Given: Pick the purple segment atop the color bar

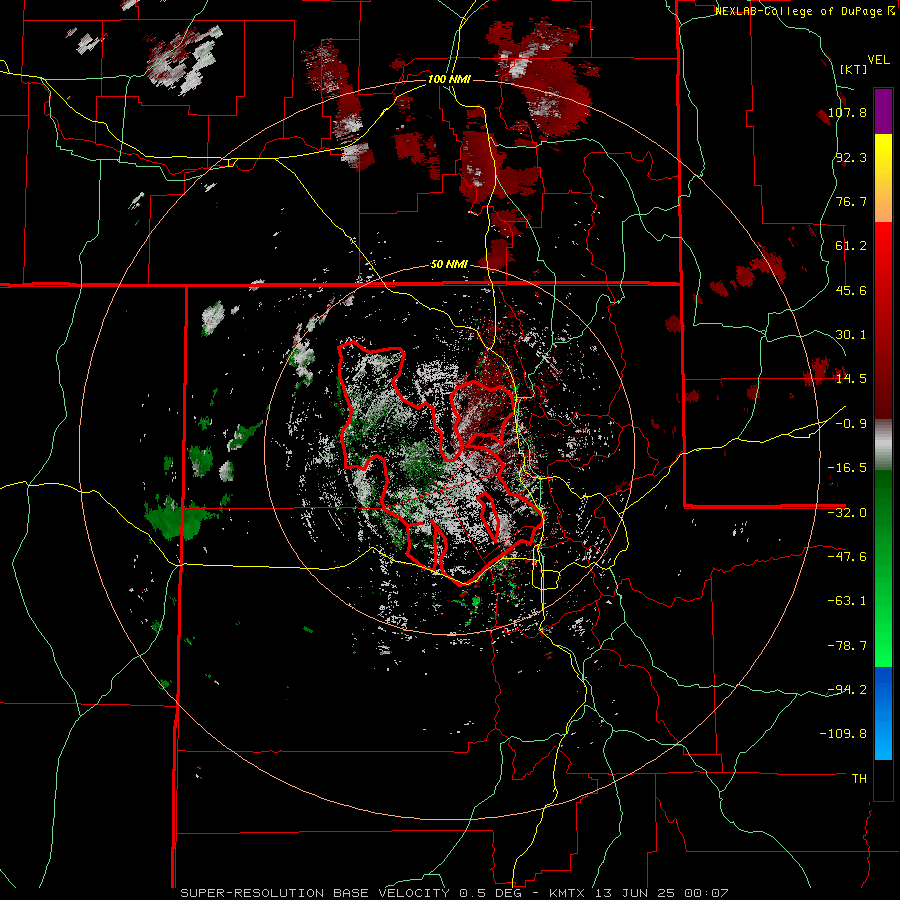Looking at the screenshot, I should [x=883, y=111].
